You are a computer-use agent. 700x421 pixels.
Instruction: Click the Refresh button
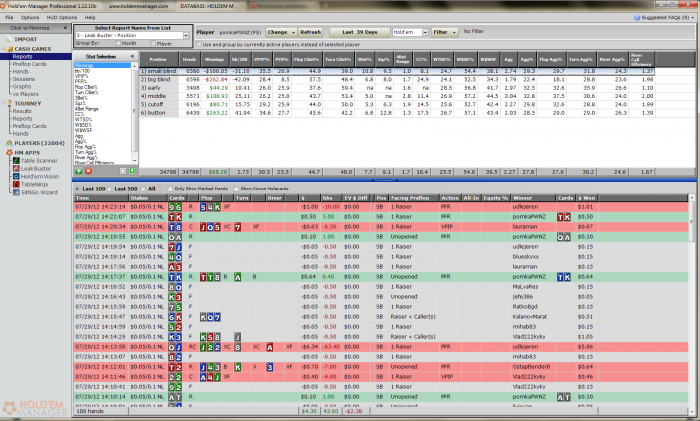coord(310,32)
